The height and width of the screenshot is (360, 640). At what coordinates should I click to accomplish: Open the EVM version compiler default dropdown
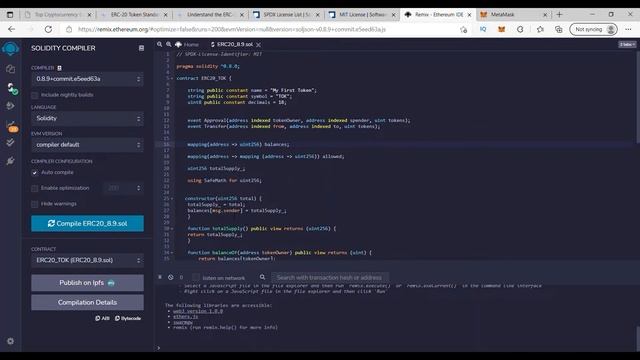point(87,145)
